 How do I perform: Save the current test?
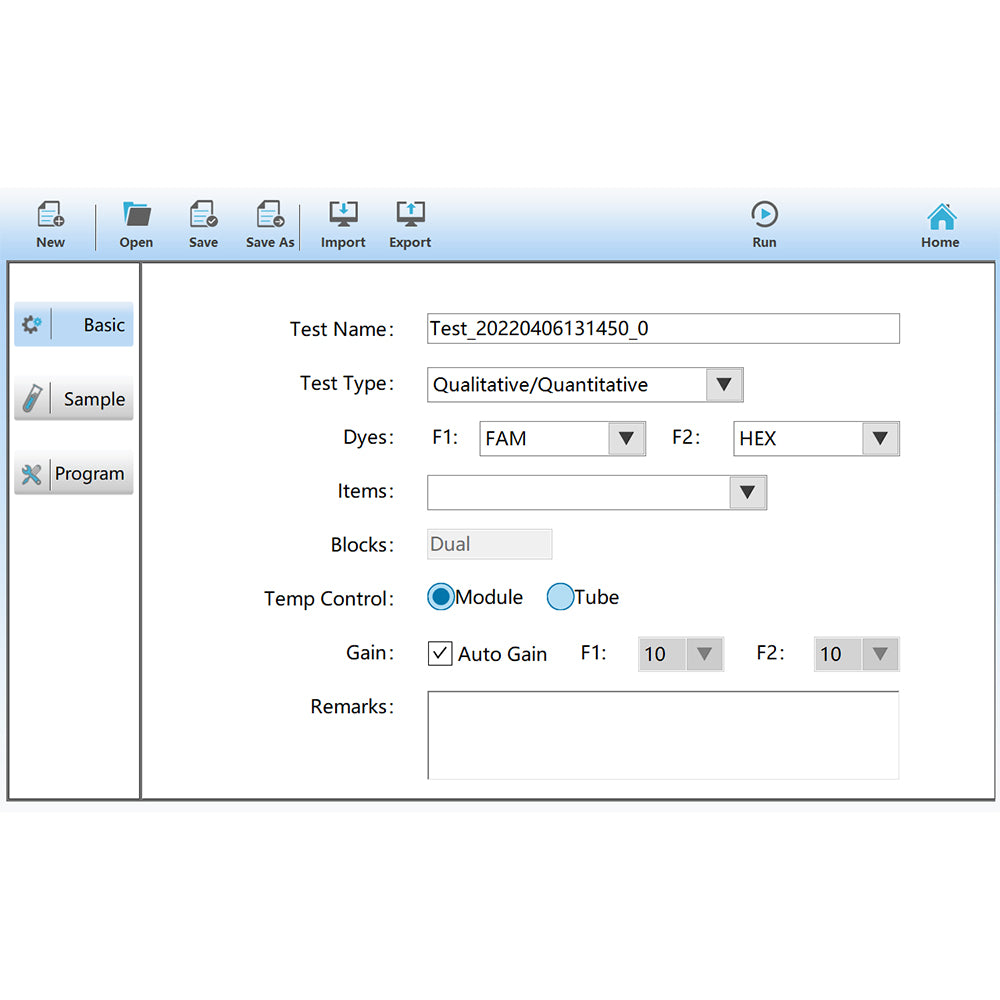tap(203, 222)
